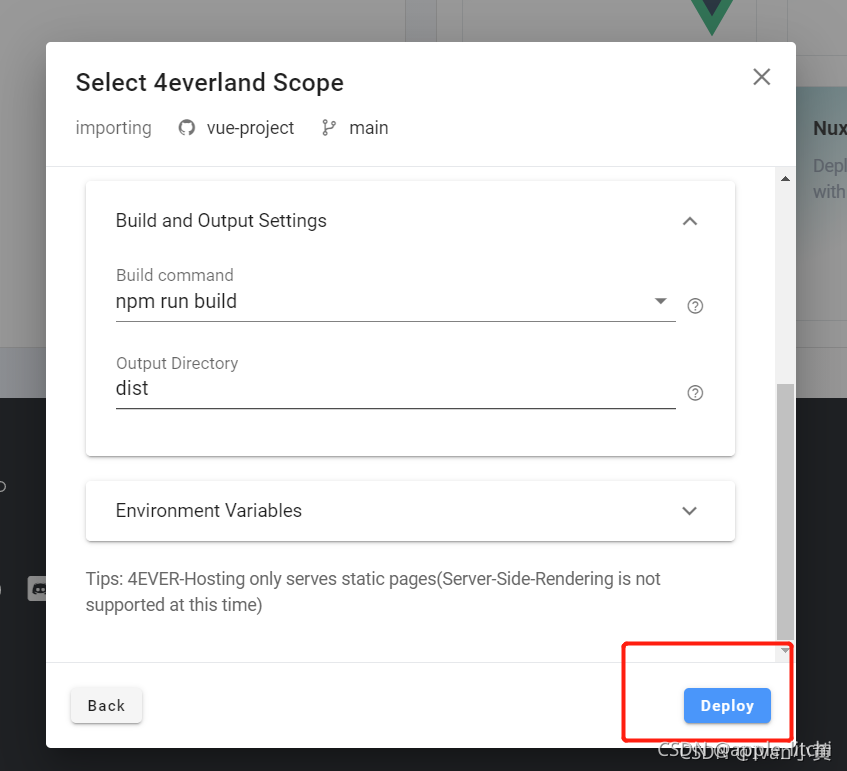The width and height of the screenshot is (847, 771).
Task: Click the dialog scrollbar thumb
Action: click(x=785, y=511)
